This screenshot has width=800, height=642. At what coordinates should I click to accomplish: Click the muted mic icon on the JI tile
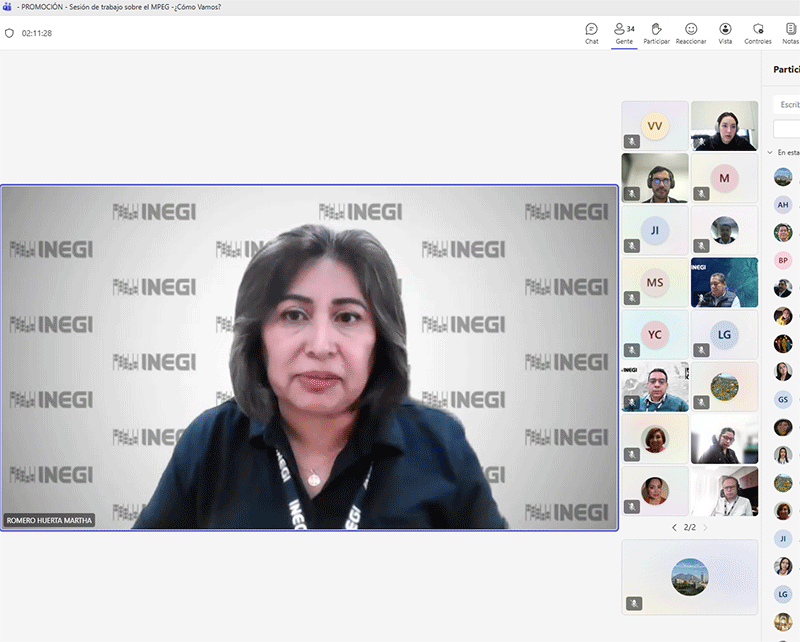632,246
